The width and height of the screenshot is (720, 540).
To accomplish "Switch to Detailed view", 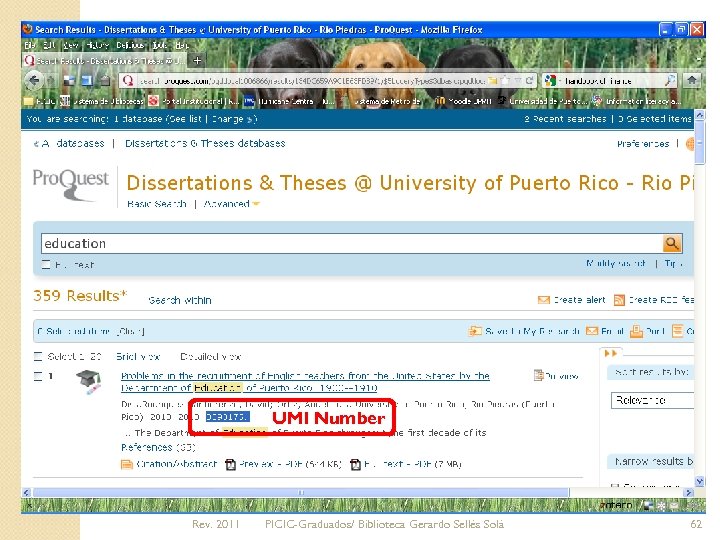I will coord(210,356).
